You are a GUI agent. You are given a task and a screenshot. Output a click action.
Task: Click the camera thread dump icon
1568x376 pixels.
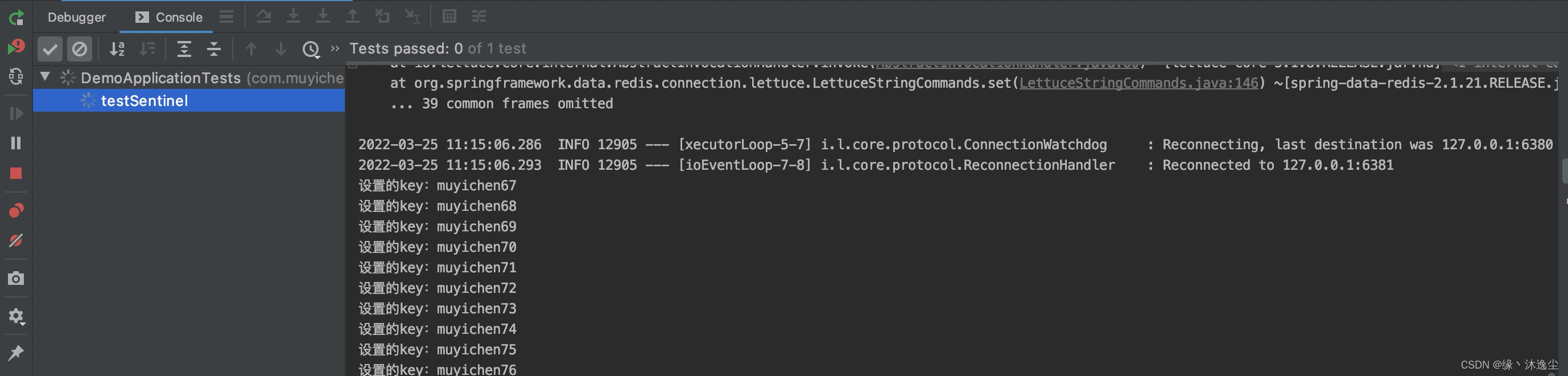coord(16,279)
